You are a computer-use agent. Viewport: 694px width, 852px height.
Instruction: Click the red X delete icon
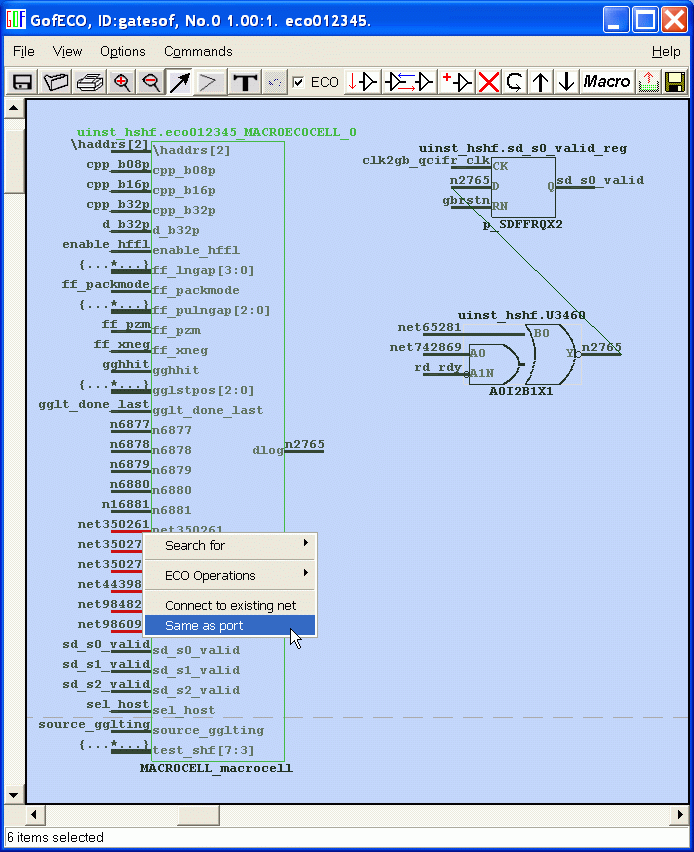[488, 82]
